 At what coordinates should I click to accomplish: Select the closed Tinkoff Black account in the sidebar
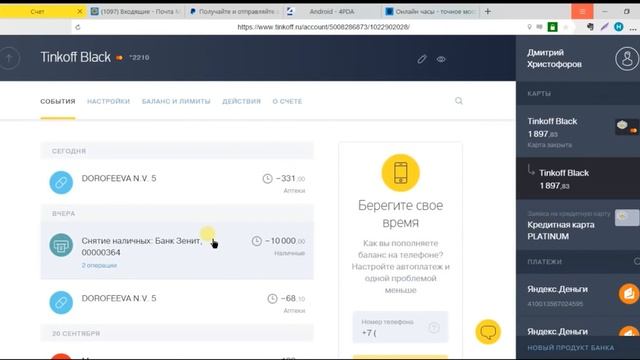click(x=578, y=131)
